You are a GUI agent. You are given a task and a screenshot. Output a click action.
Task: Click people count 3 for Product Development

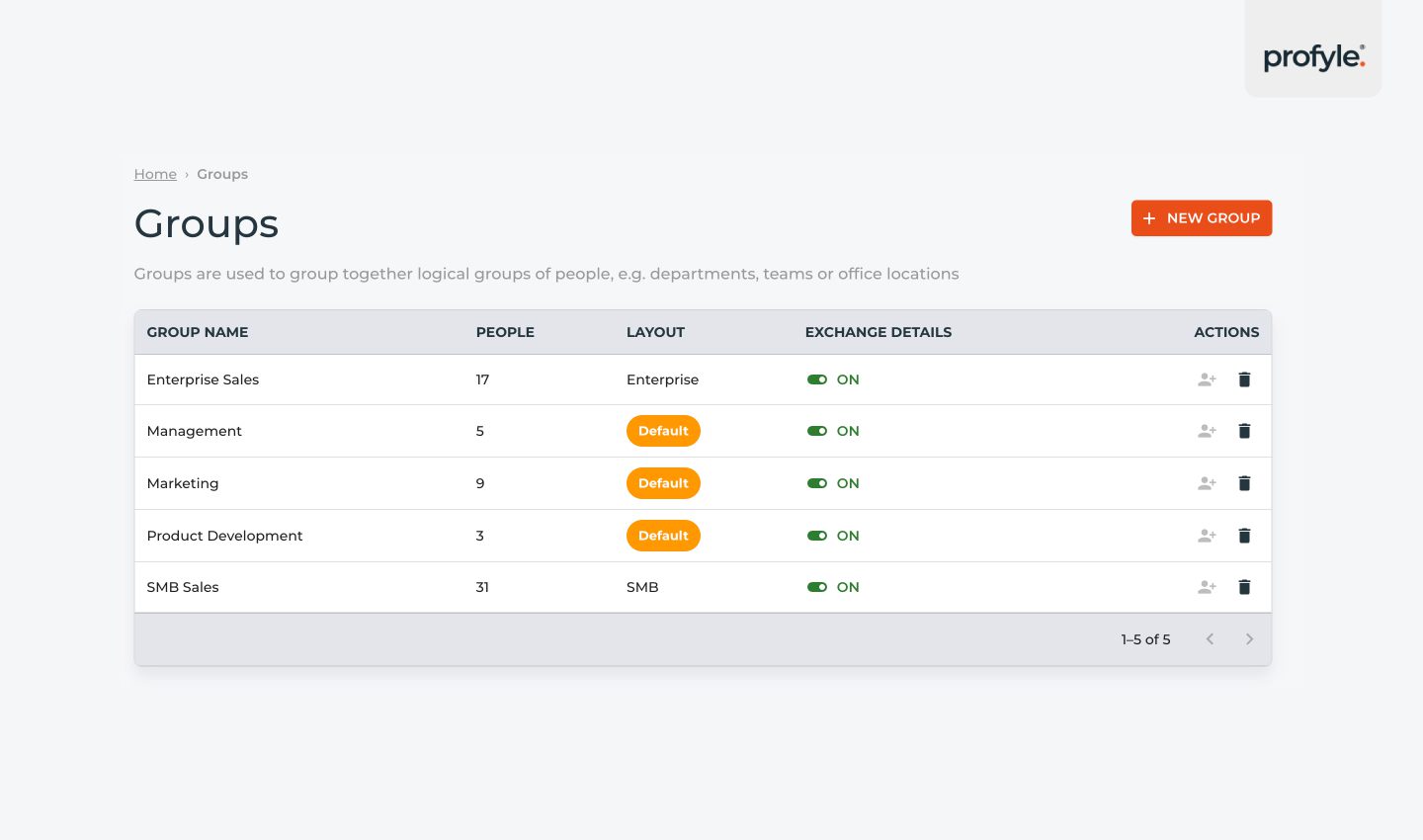pos(480,536)
